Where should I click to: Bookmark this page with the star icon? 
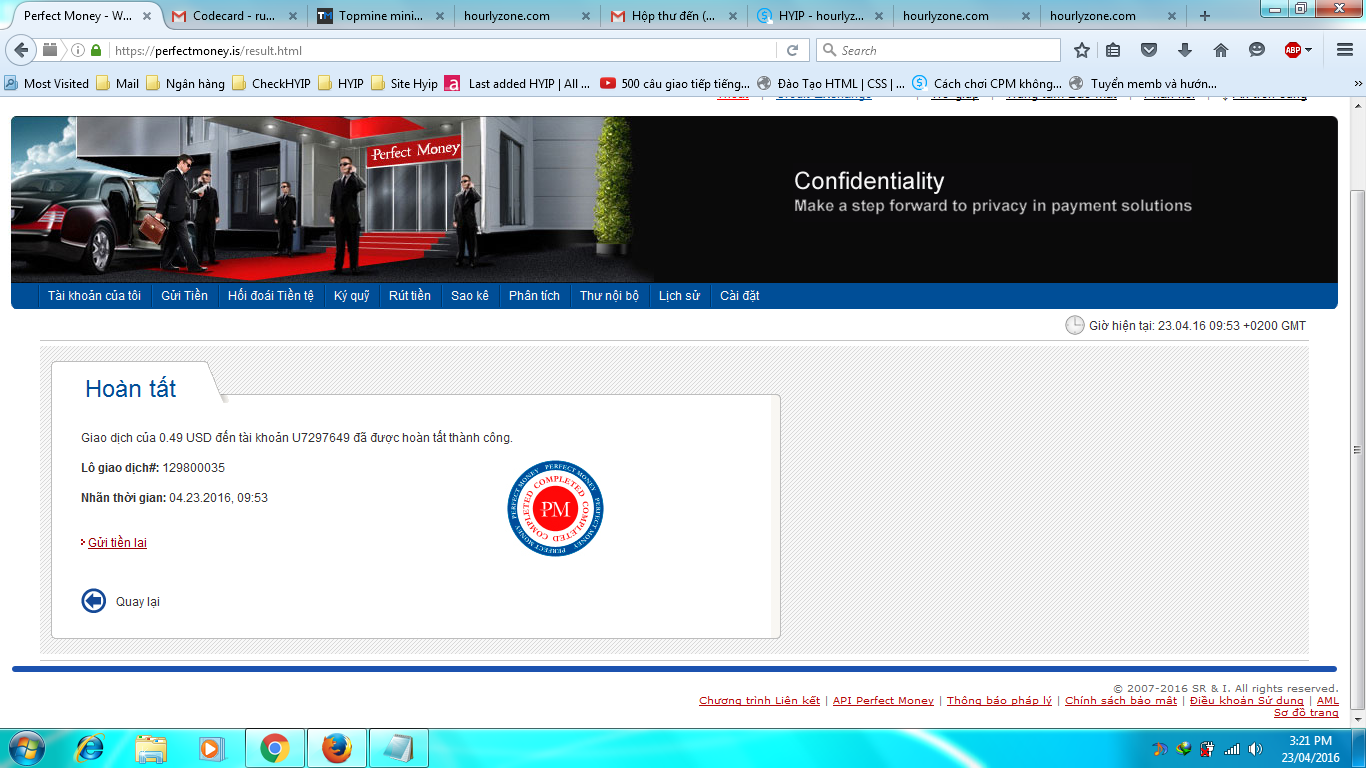coord(1081,50)
